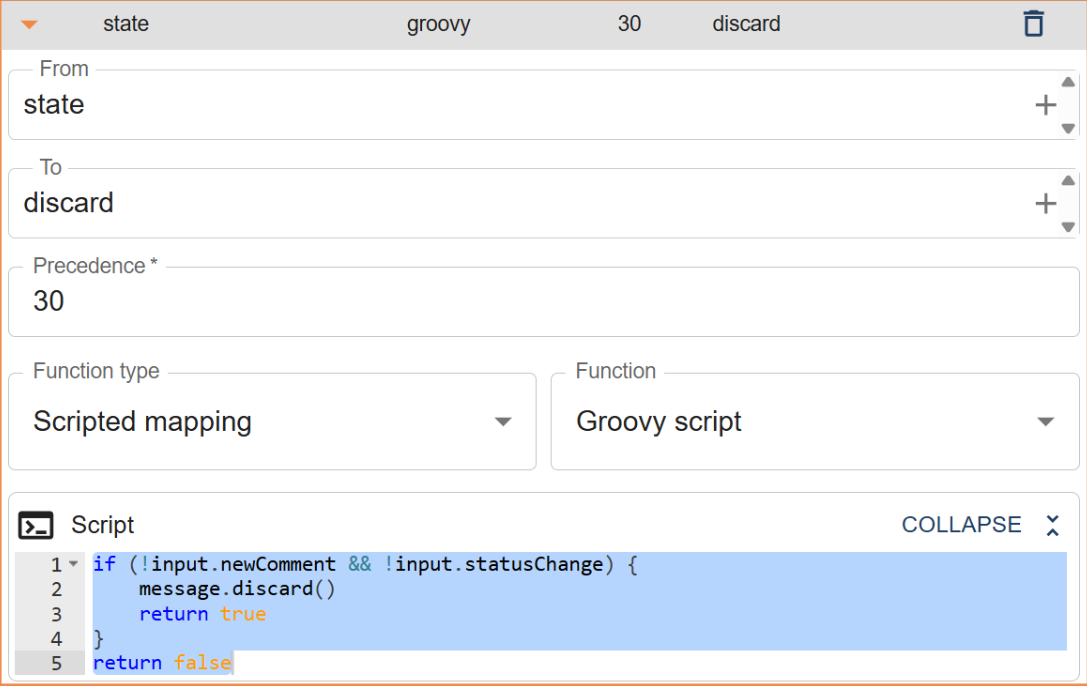Click discard in the collapsed header row
Image resolution: width=1087 pixels, height=686 pixels.
(746, 22)
